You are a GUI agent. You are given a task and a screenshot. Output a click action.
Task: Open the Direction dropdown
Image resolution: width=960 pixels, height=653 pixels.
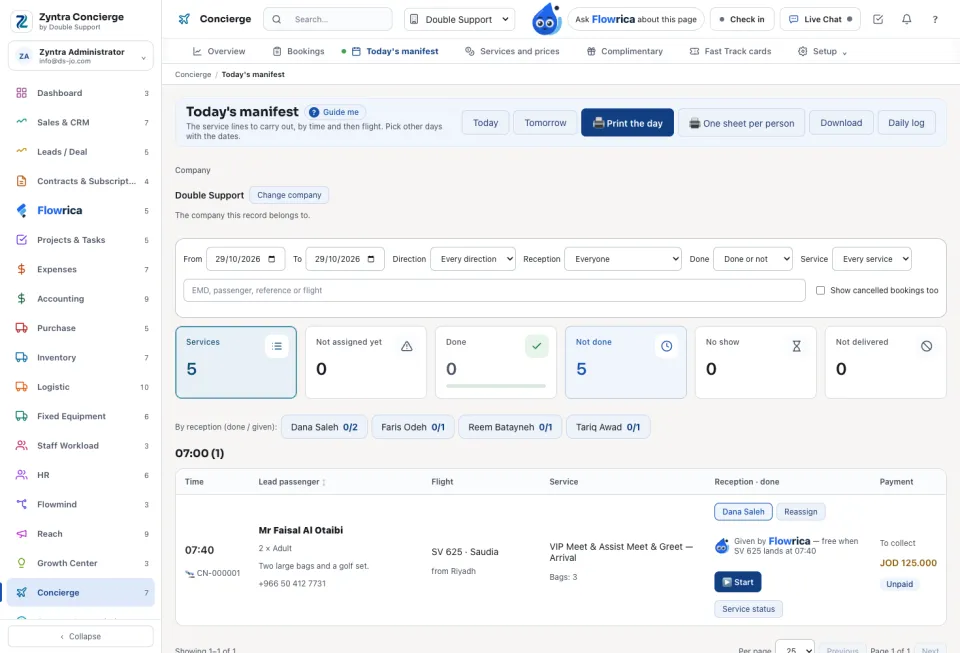point(473,259)
